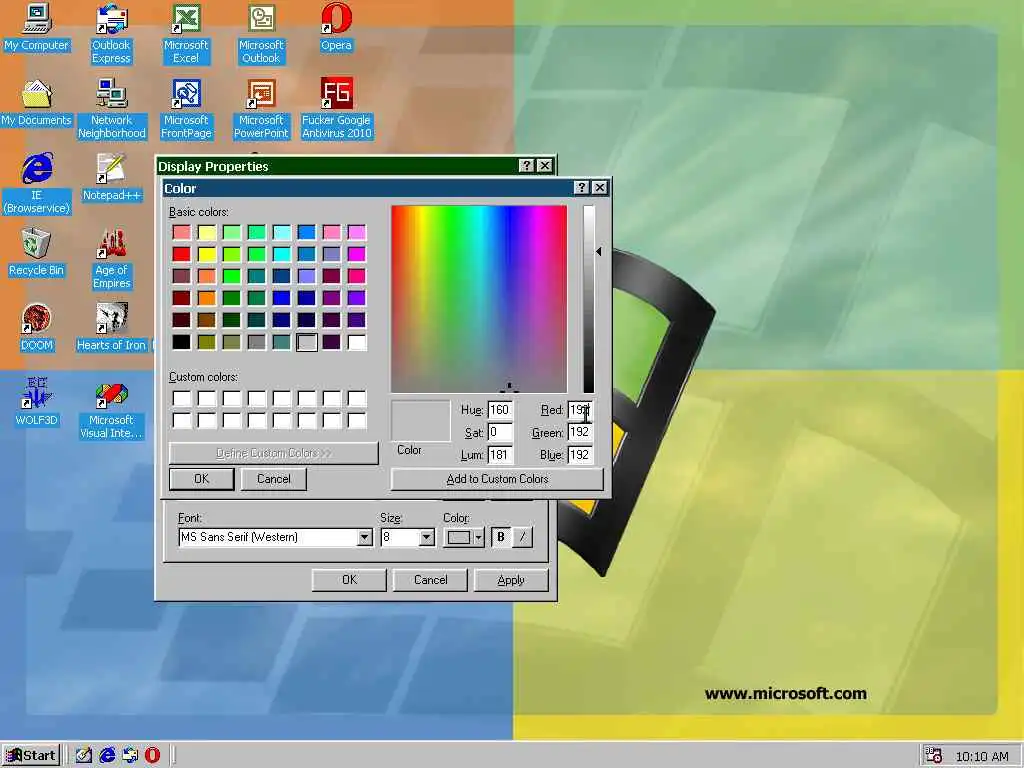Click Add to Custom Colors button
Viewport: 1024px width, 768px height.
(x=497, y=479)
